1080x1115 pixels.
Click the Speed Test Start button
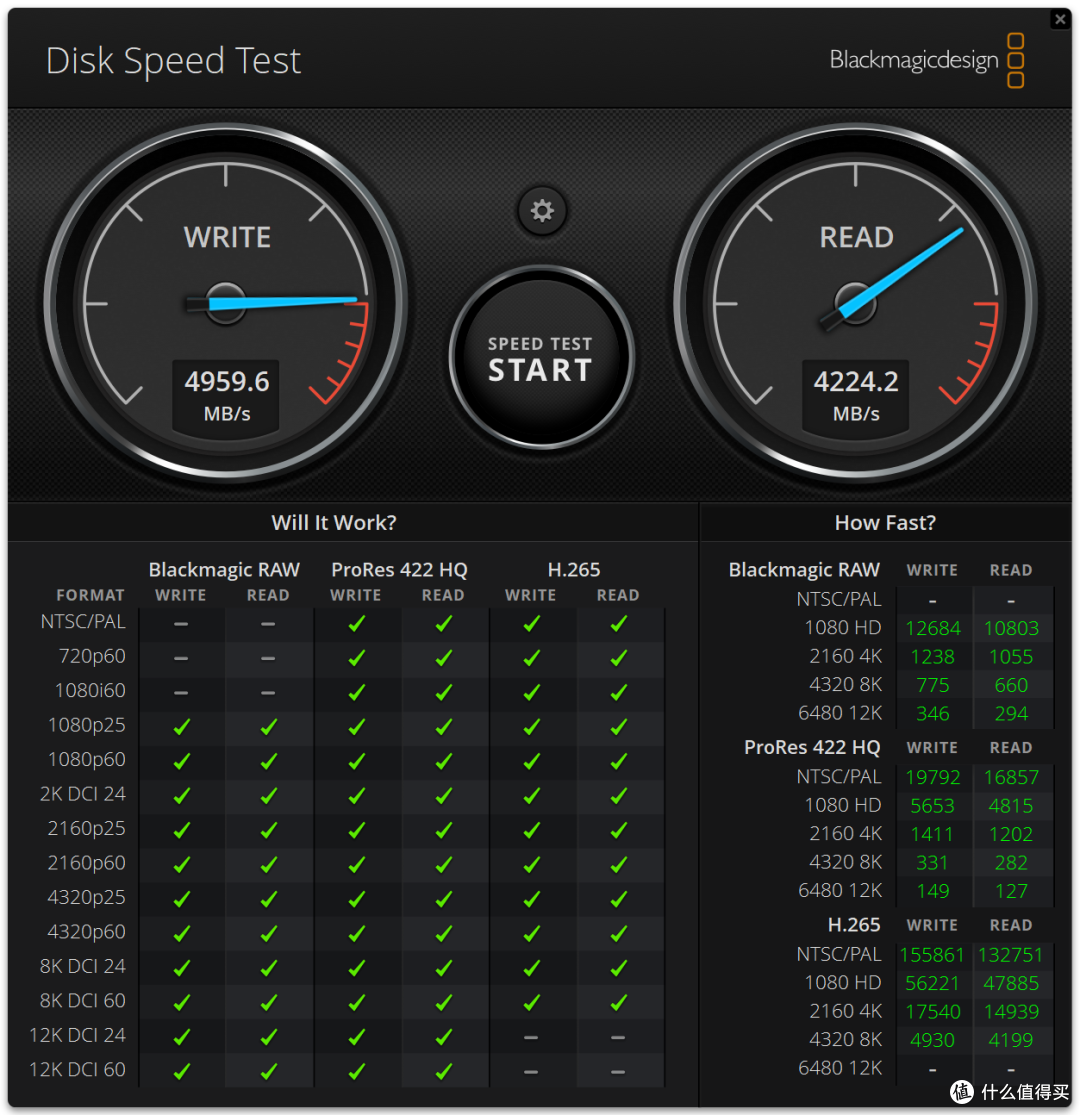(541, 358)
